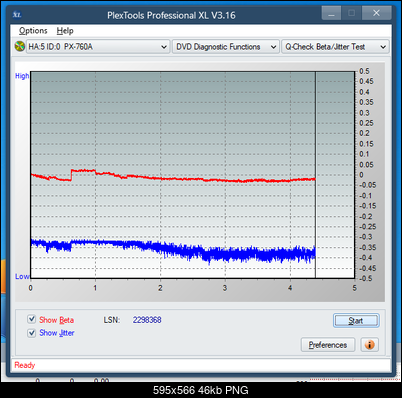
Task: Click the Start button
Action: pyautogui.click(x=356, y=320)
